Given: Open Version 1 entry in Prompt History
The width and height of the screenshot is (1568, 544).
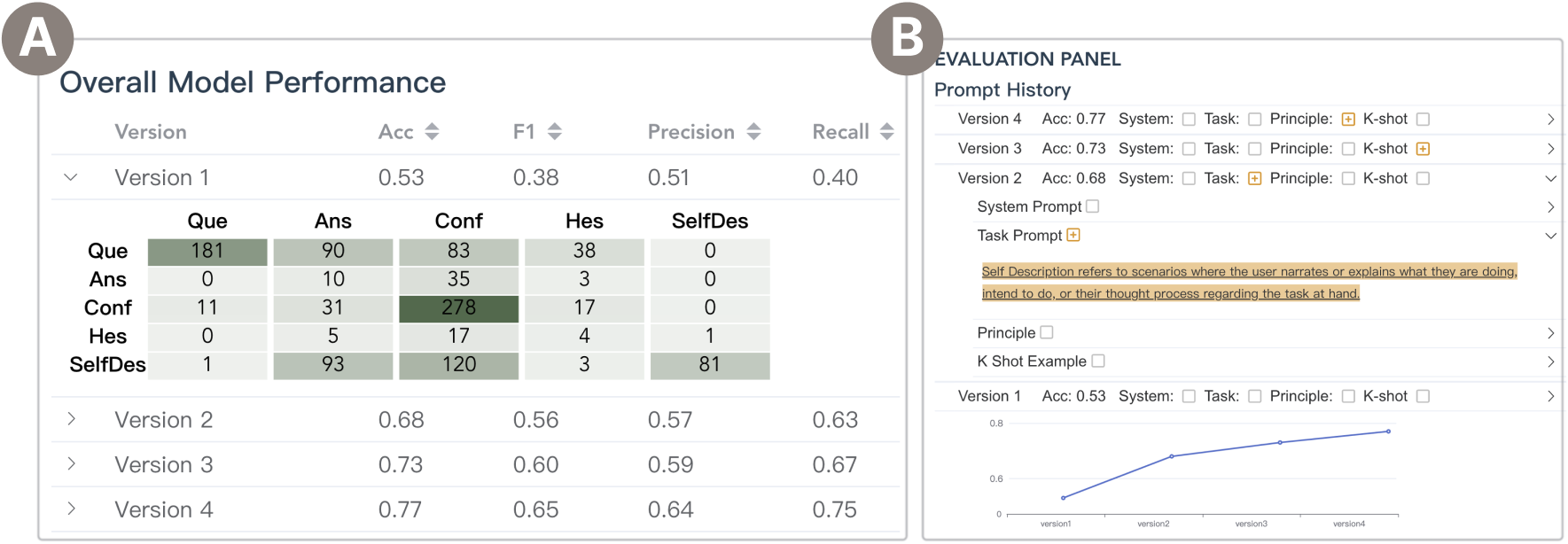Looking at the screenshot, I should pyautogui.click(x=1550, y=397).
